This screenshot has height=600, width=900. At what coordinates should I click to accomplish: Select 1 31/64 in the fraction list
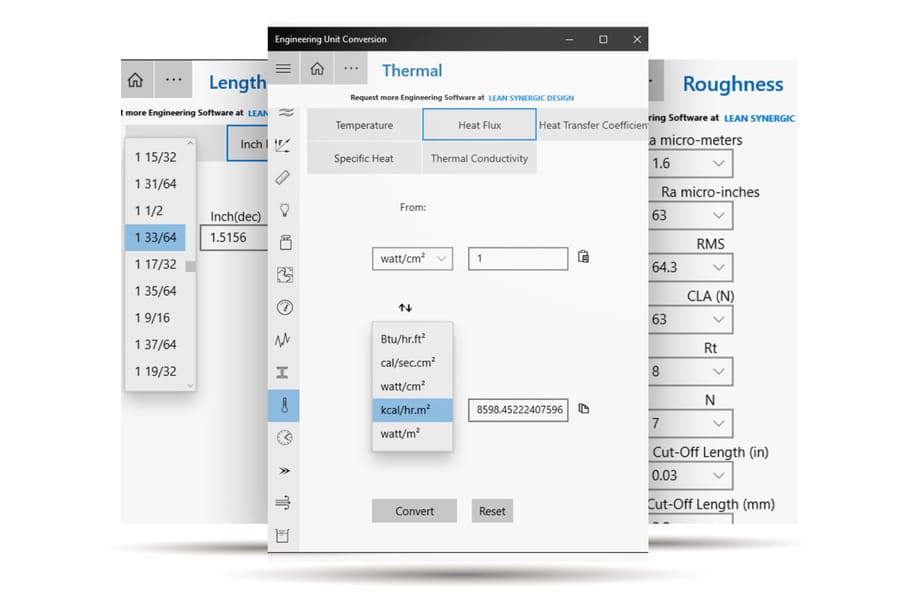point(156,184)
